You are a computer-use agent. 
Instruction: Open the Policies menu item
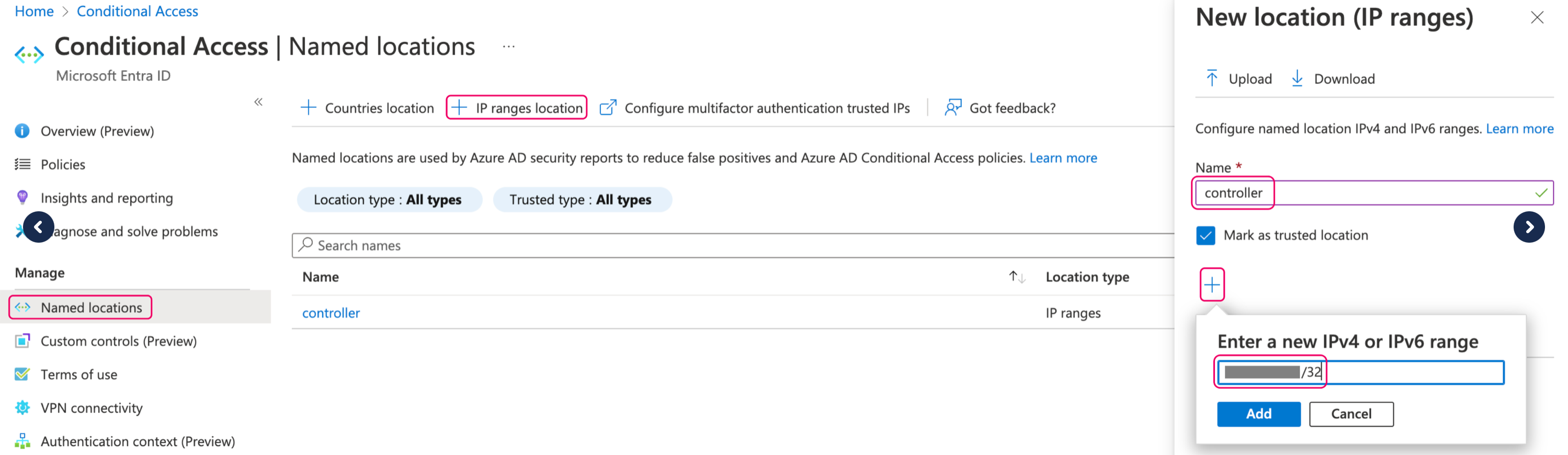[63, 164]
